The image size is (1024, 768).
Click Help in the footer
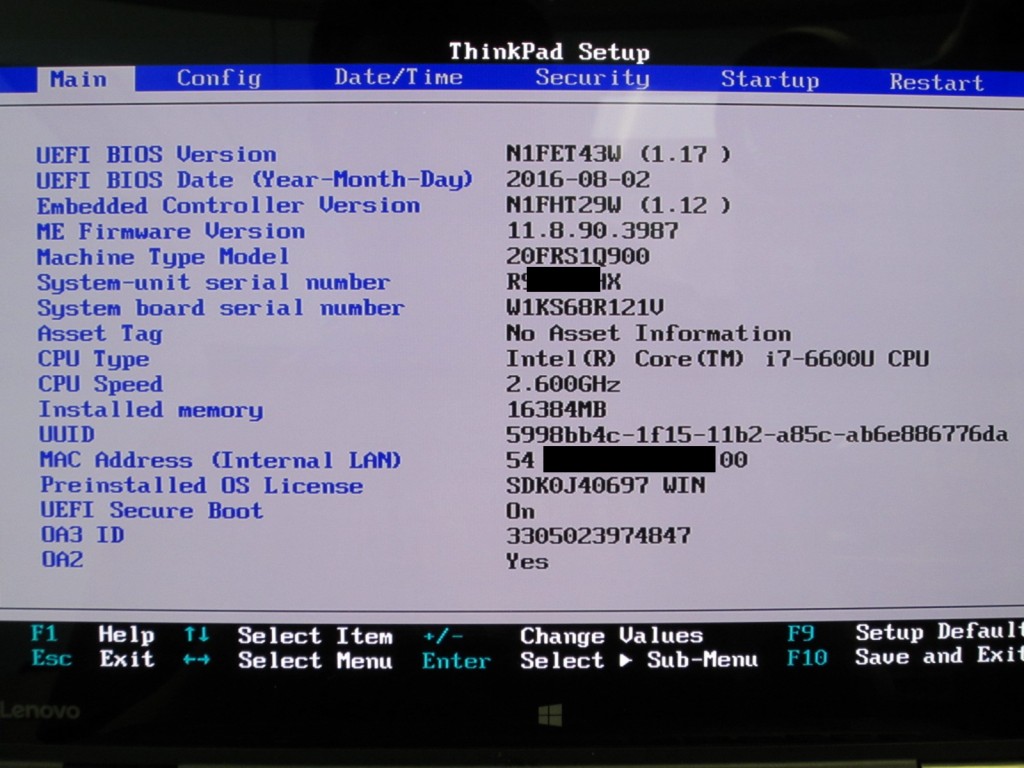[x=126, y=634]
